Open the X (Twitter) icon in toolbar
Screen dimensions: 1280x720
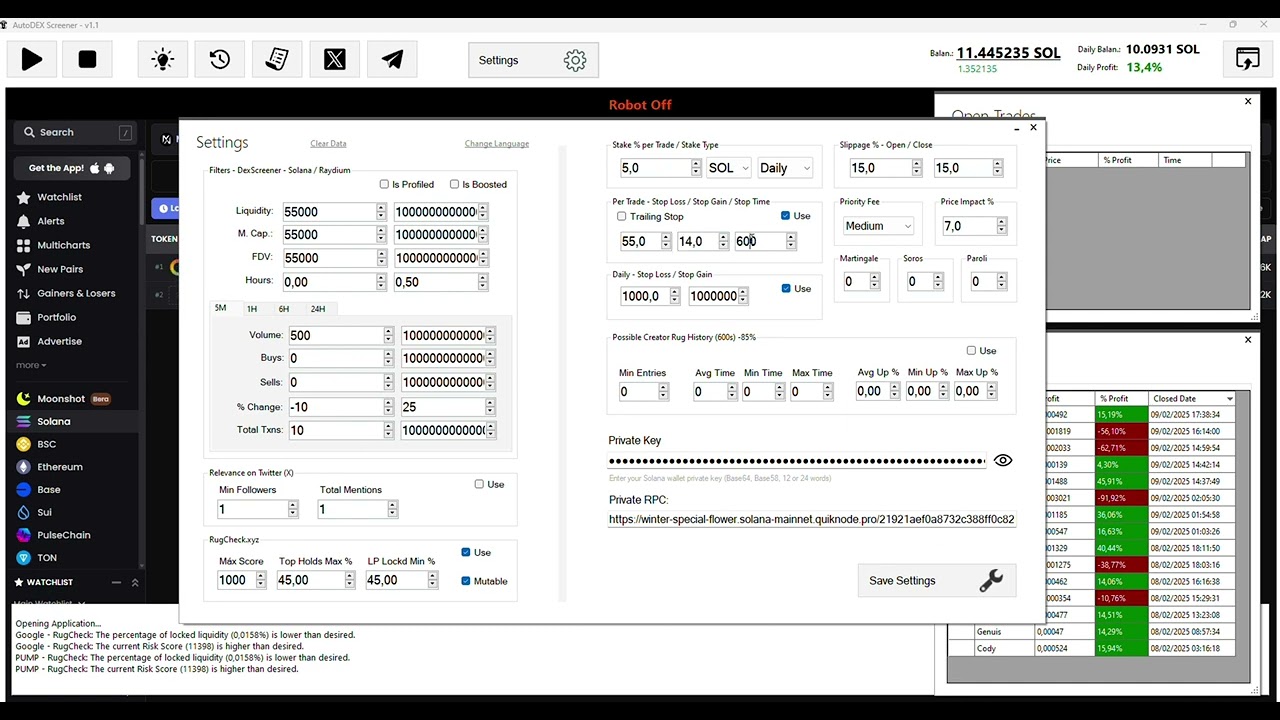[335, 60]
